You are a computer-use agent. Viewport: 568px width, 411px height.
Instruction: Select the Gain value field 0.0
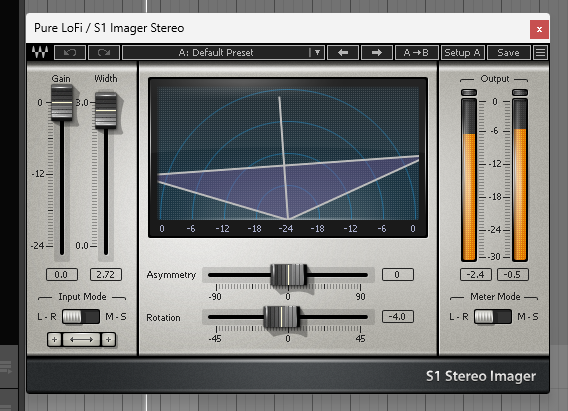point(62,274)
